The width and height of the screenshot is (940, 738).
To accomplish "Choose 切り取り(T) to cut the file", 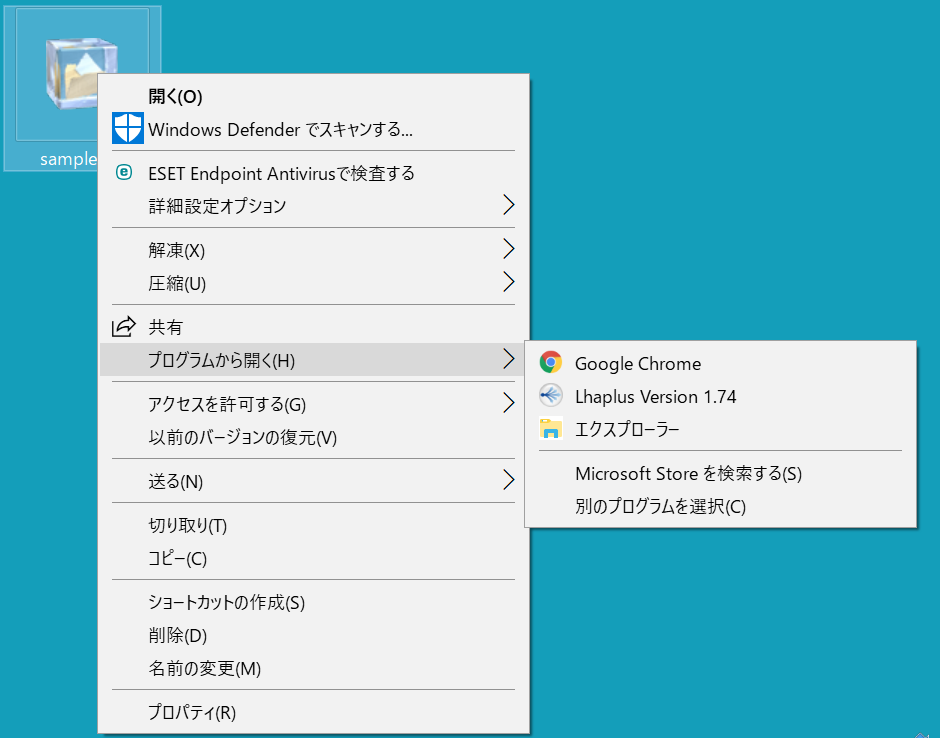I will [313, 525].
